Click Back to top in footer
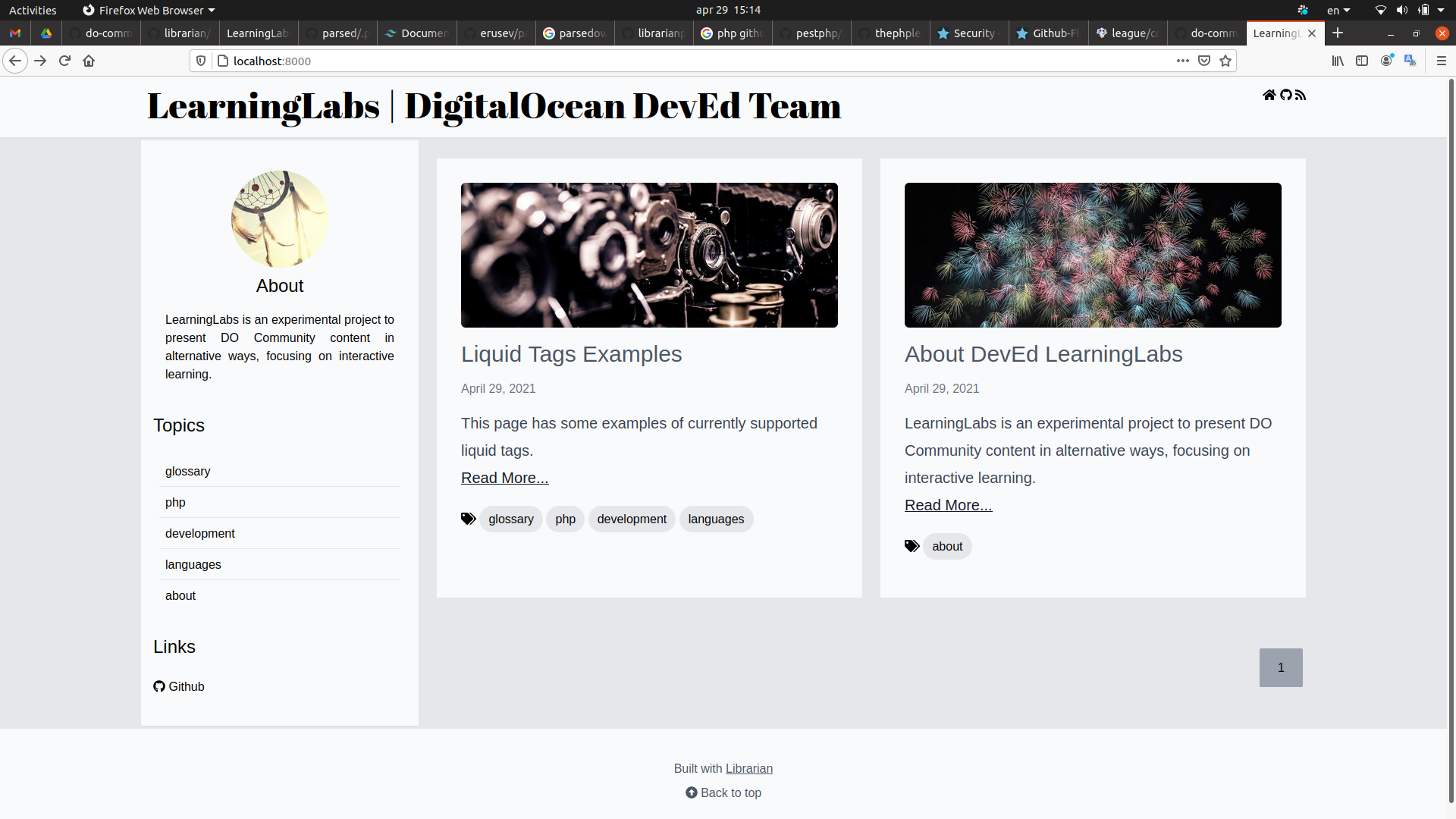 pos(723,792)
